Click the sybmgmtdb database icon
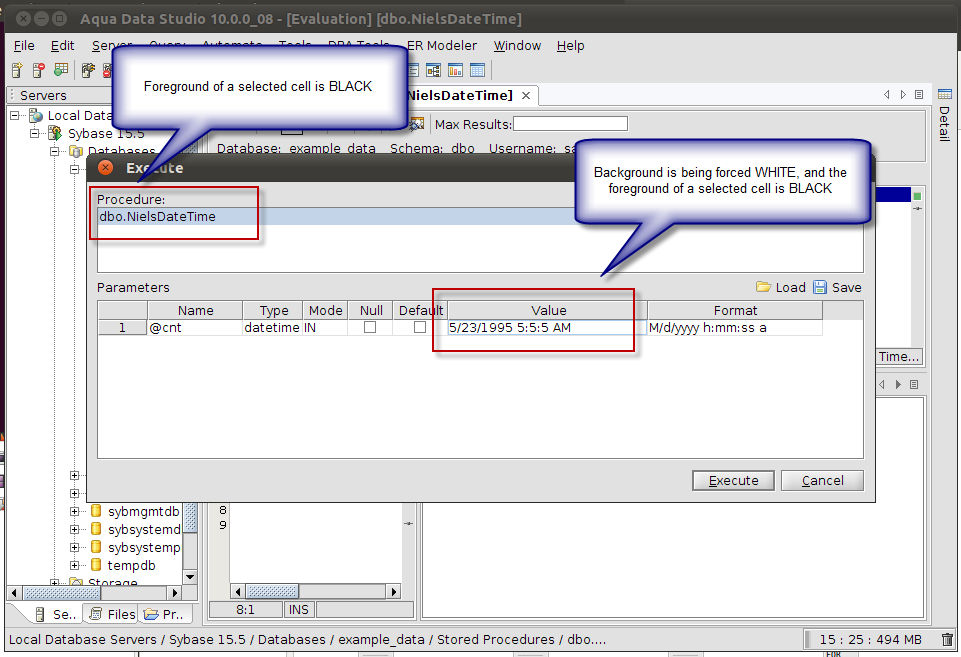961x657 pixels. [96, 511]
